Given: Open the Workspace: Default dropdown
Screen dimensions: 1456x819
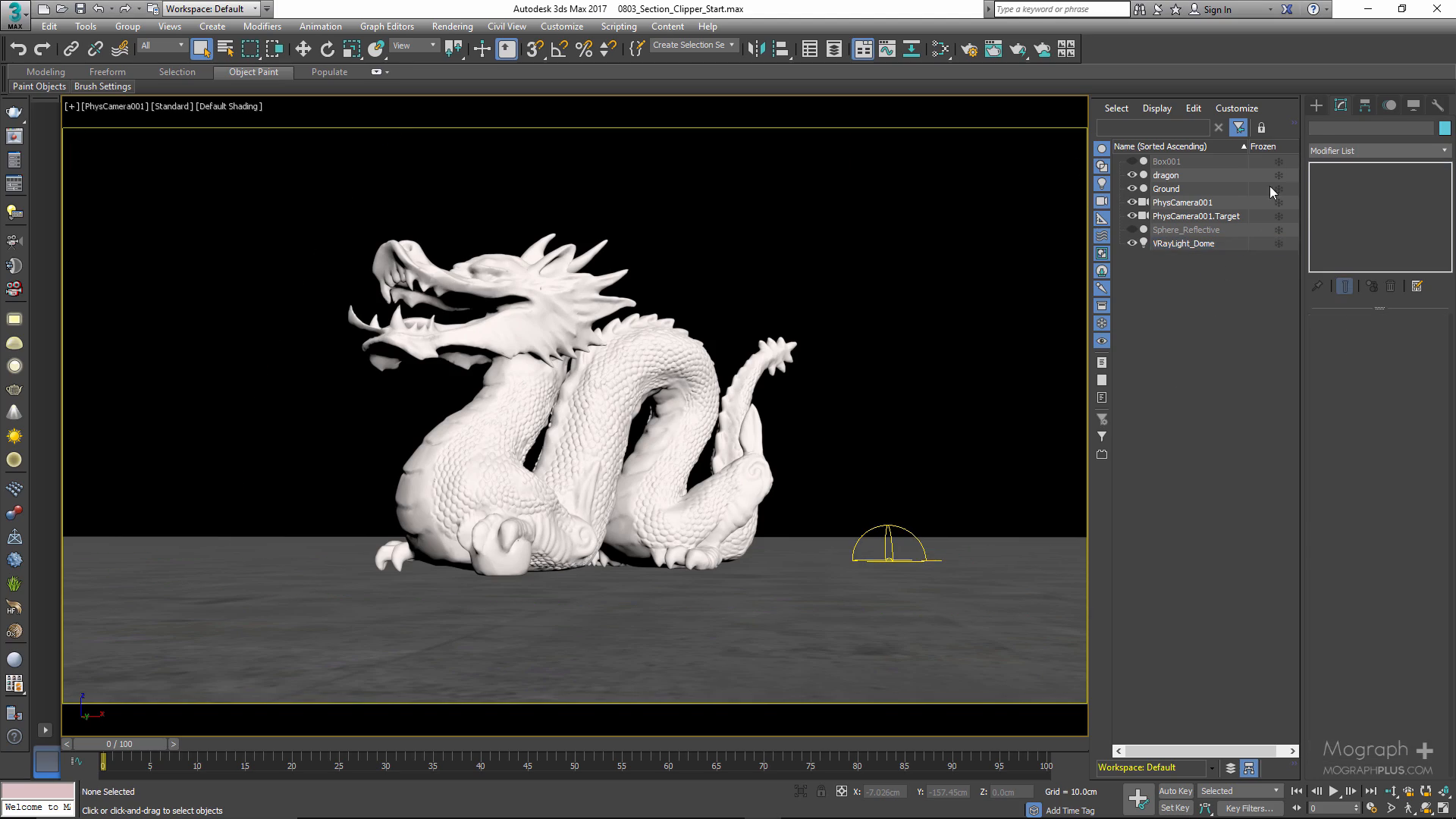Looking at the screenshot, I should 212,9.
